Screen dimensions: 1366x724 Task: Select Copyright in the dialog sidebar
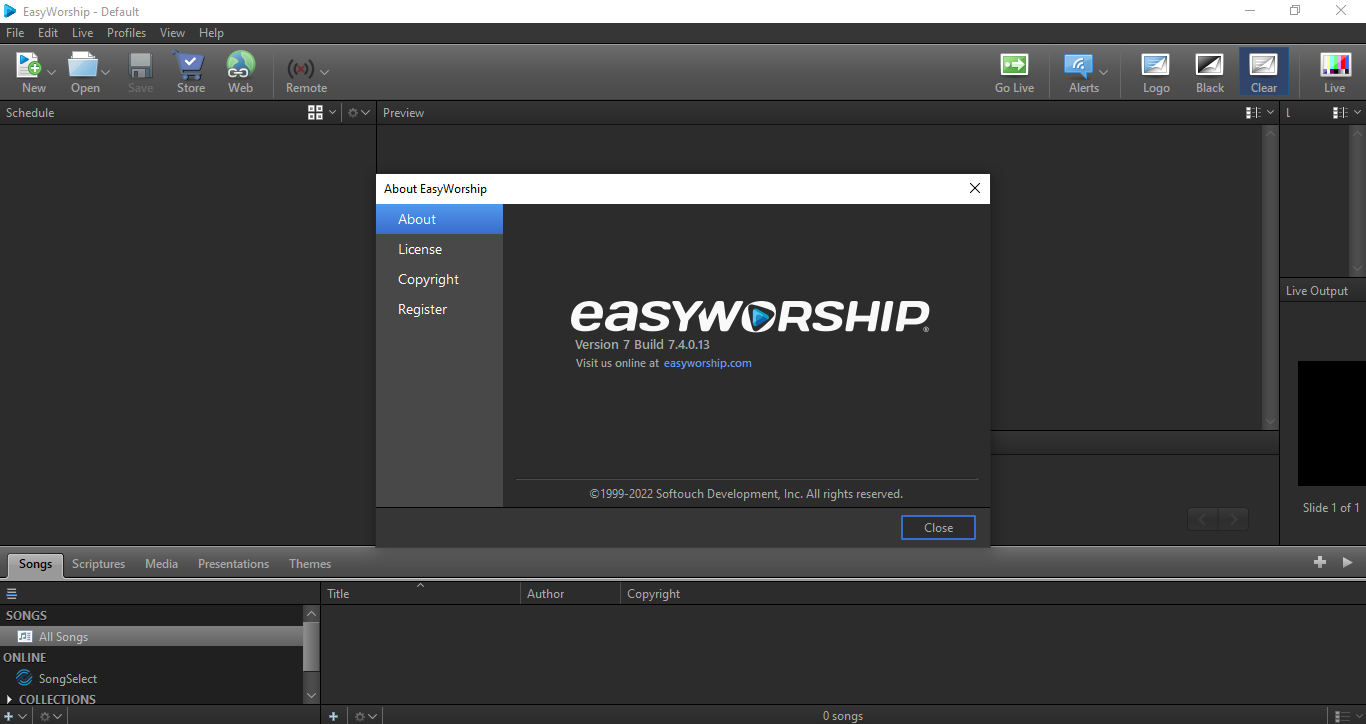pos(439,279)
